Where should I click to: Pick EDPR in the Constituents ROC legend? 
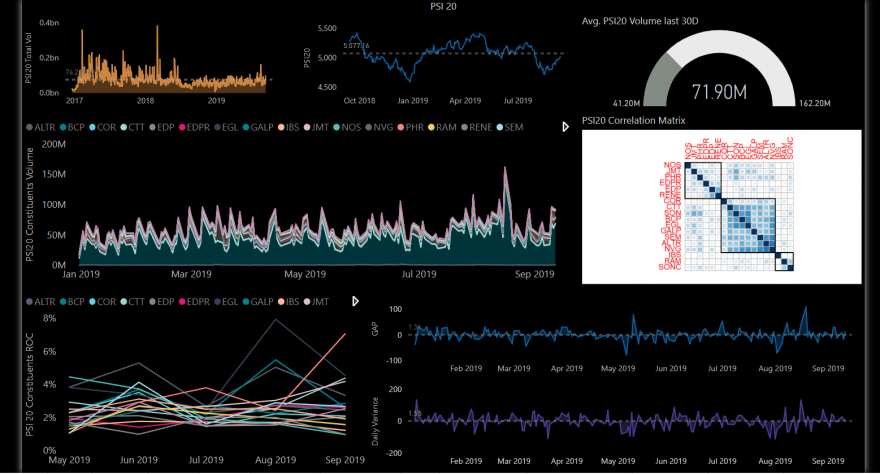click(194, 302)
